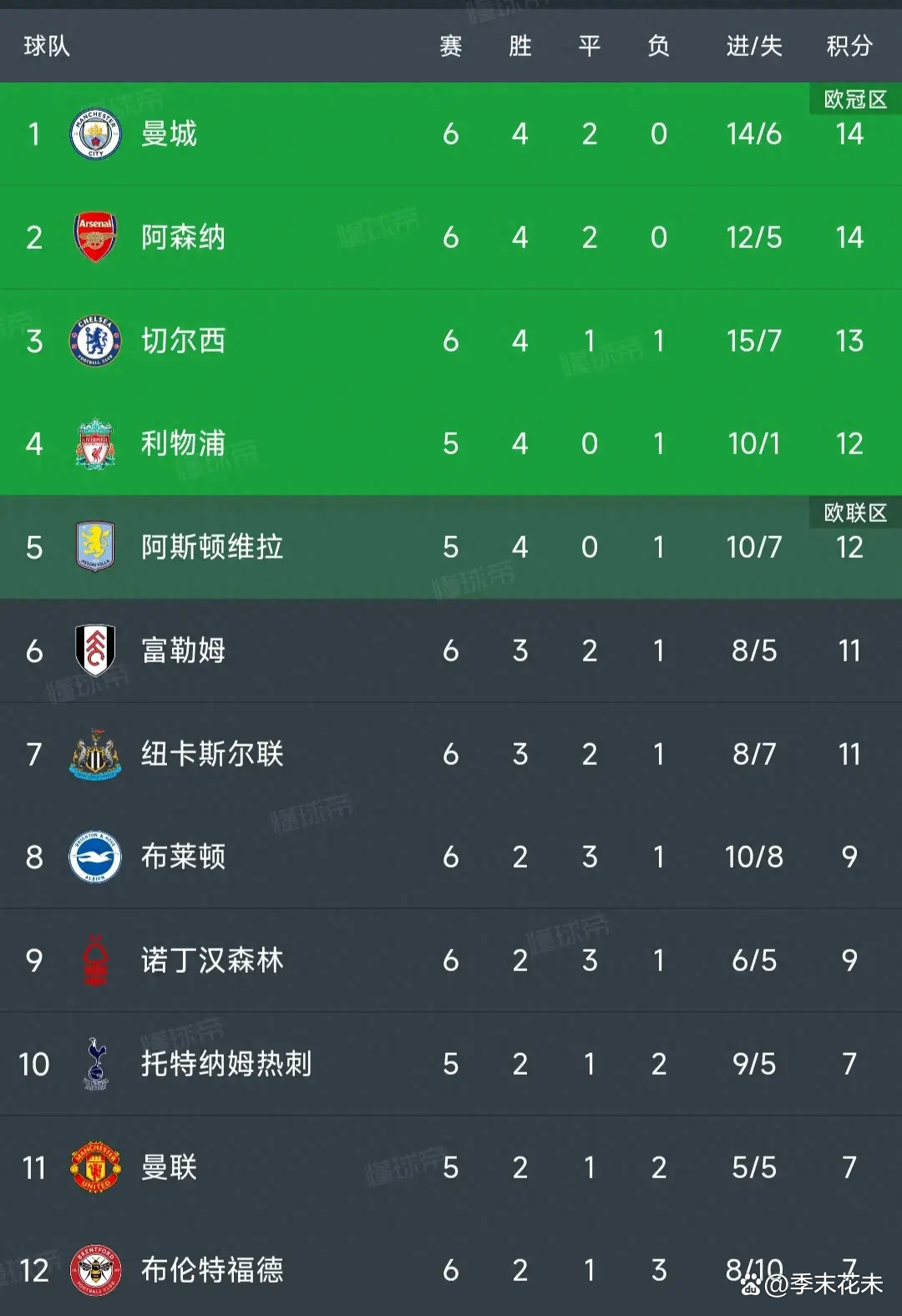Click the 胜 column header
Screen dimensions: 902x1316
[x=519, y=46]
